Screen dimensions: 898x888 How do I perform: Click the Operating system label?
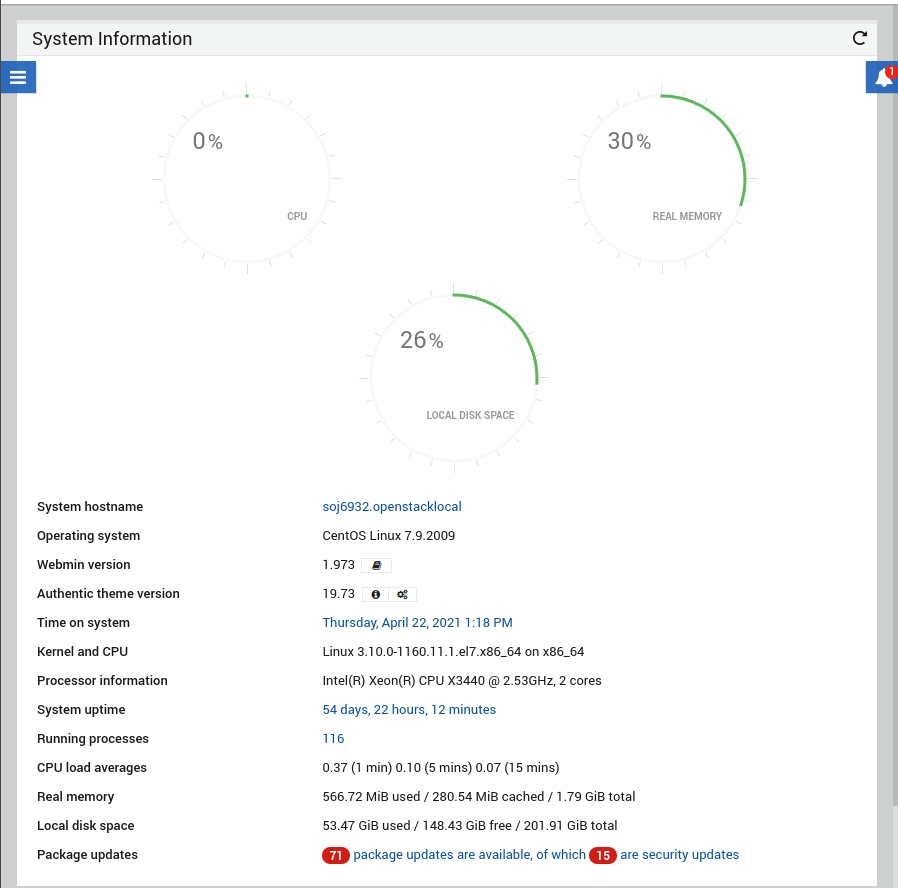click(x=89, y=536)
